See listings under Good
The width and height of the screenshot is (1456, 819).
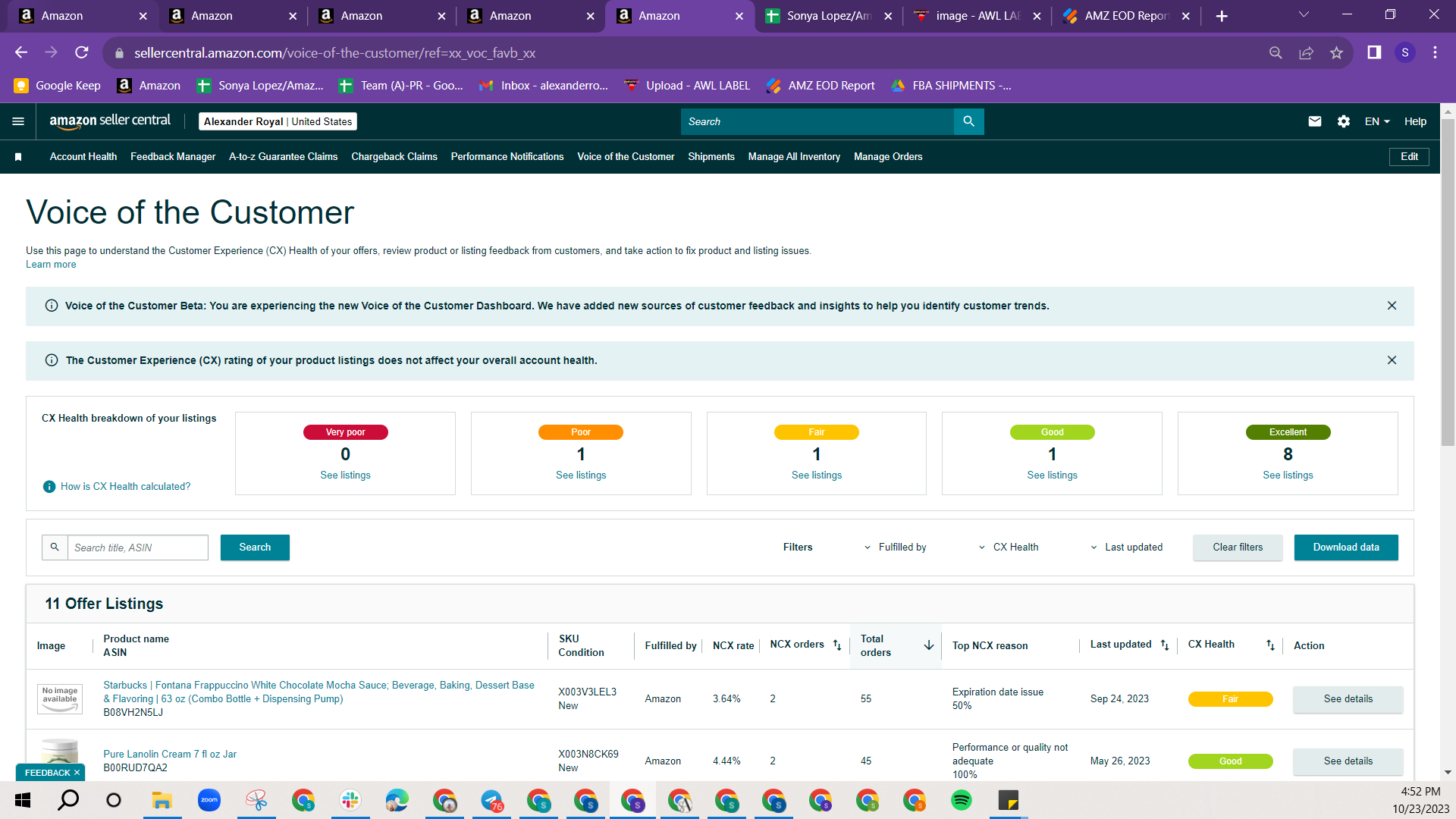point(1052,475)
